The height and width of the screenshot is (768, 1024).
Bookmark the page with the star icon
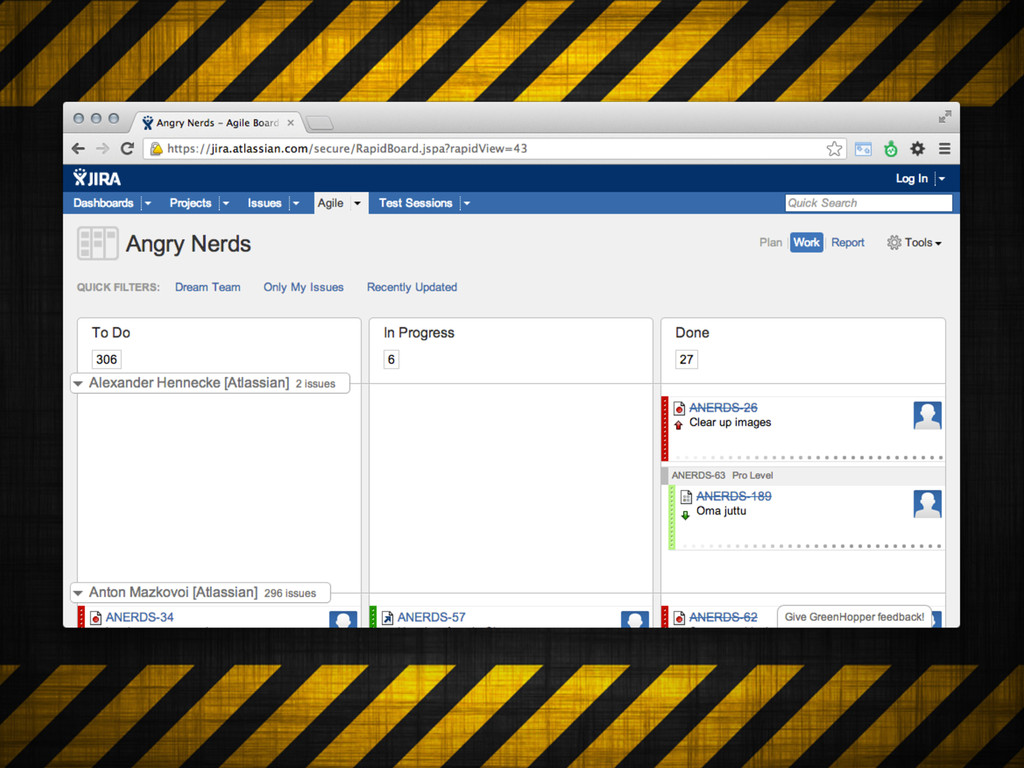point(834,149)
